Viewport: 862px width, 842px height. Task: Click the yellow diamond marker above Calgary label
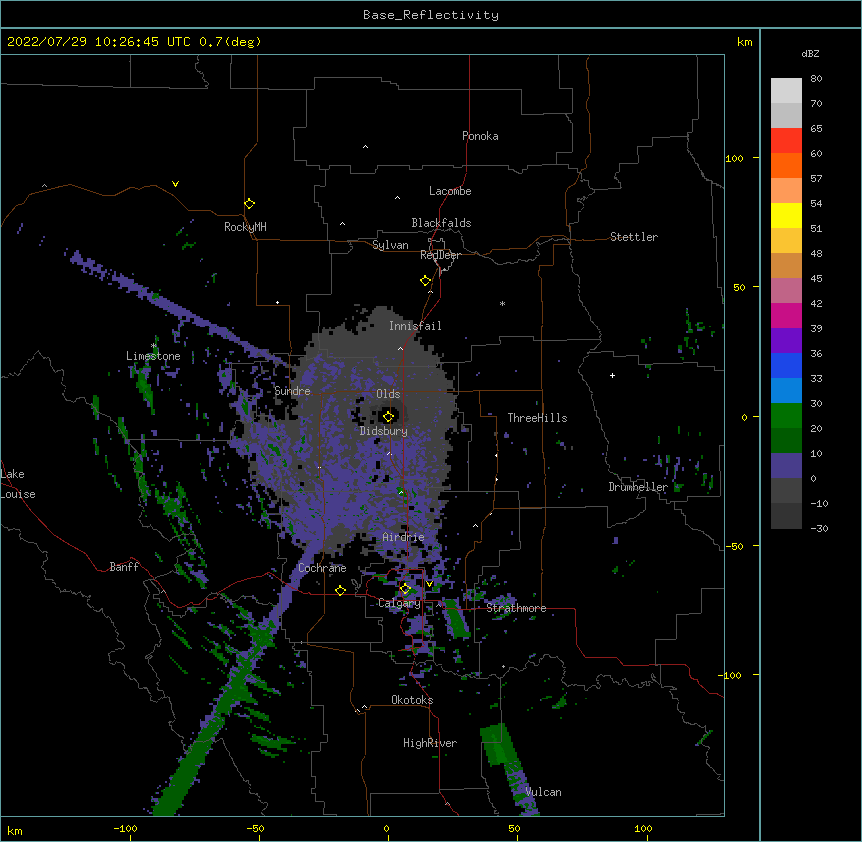(405, 589)
